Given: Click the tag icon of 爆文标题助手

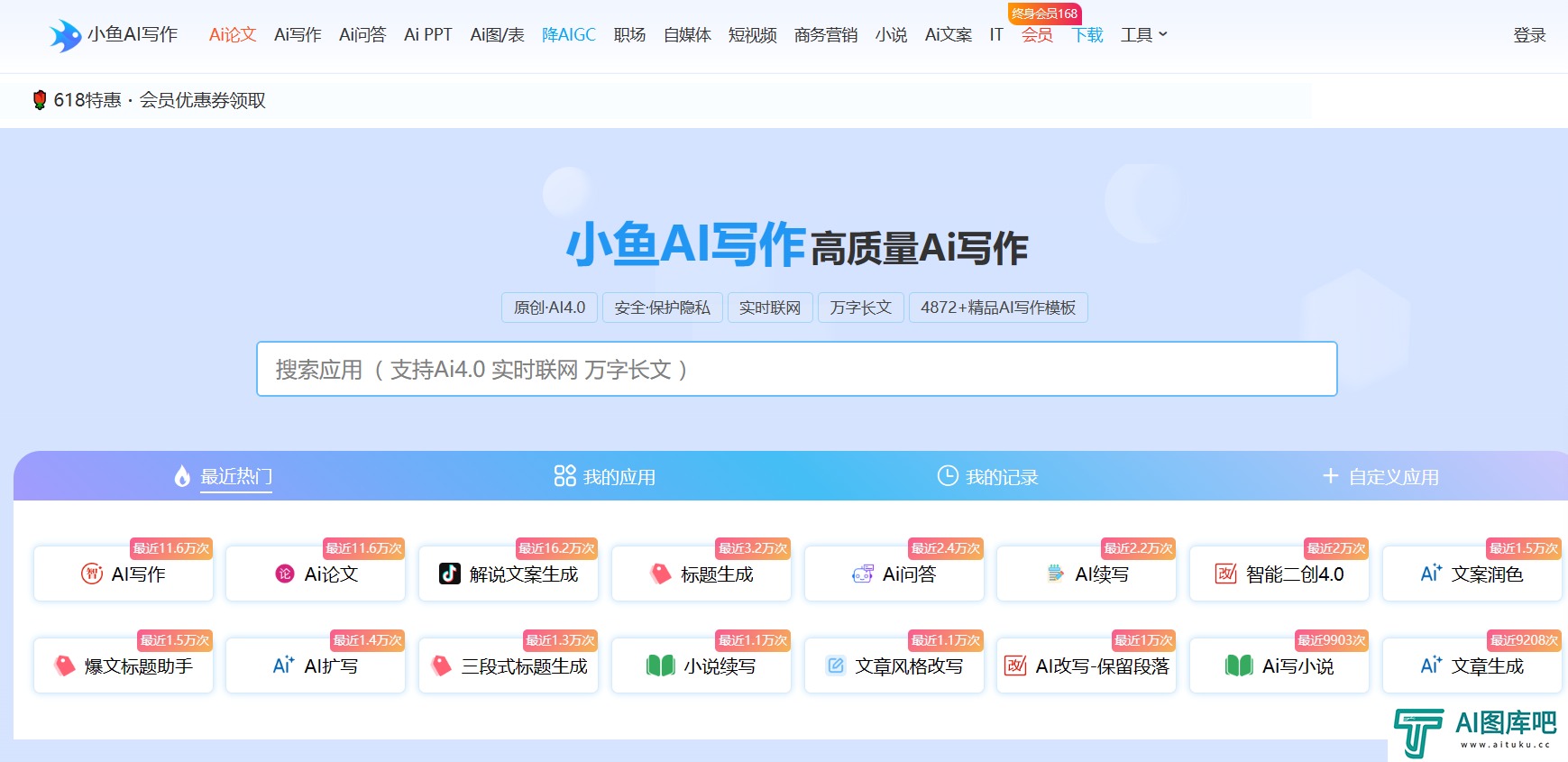Looking at the screenshot, I should pyautogui.click(x=65, y=666).
